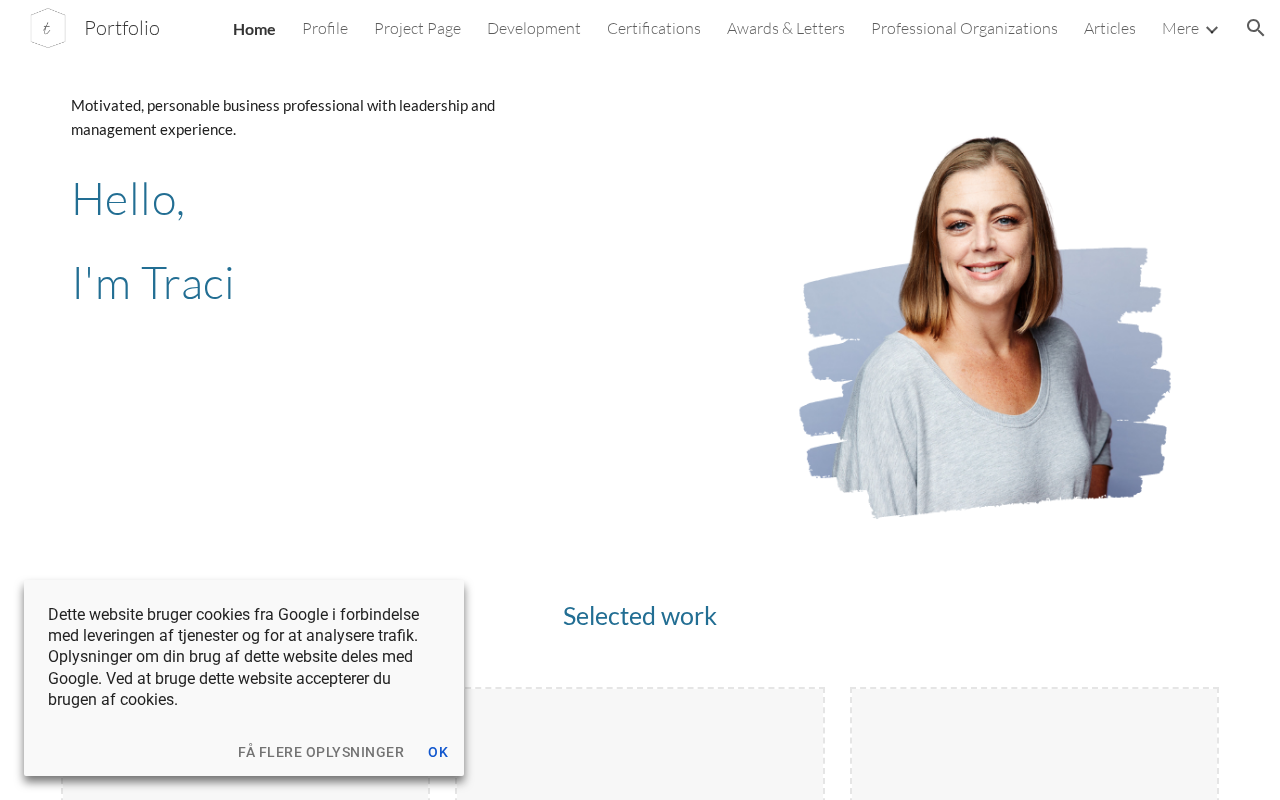Go to the Profile page
1280x800 pixels.
(x=325, y=28)
